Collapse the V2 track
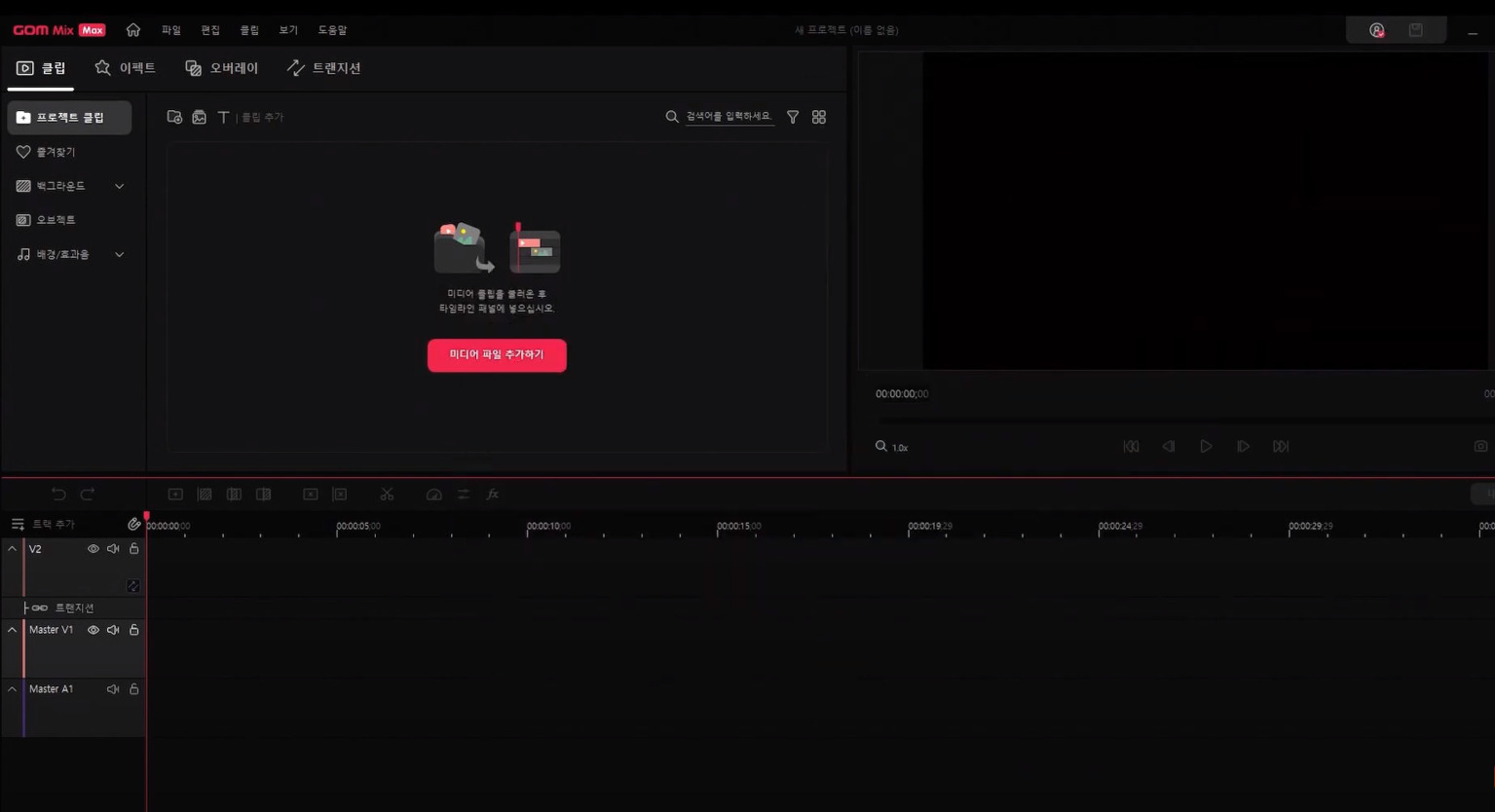Viewport: 1495px width, 812px height. (13, 549)
